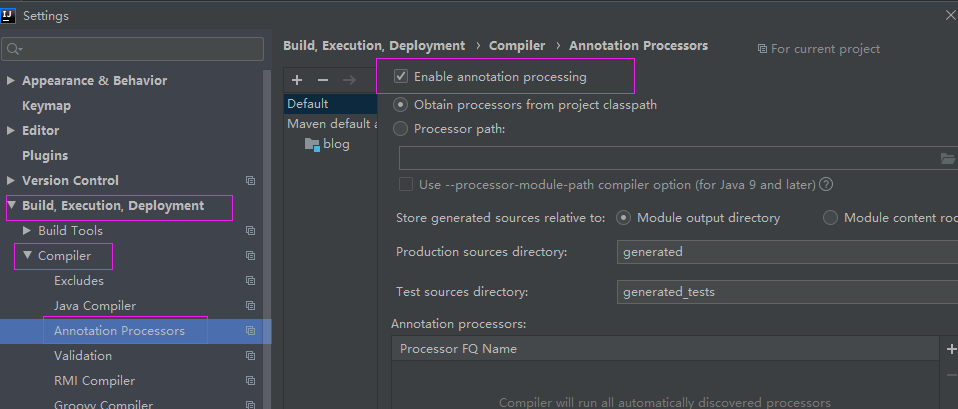Click the remove profile minus icon
The image size is (958, 409).
point(322,80)
